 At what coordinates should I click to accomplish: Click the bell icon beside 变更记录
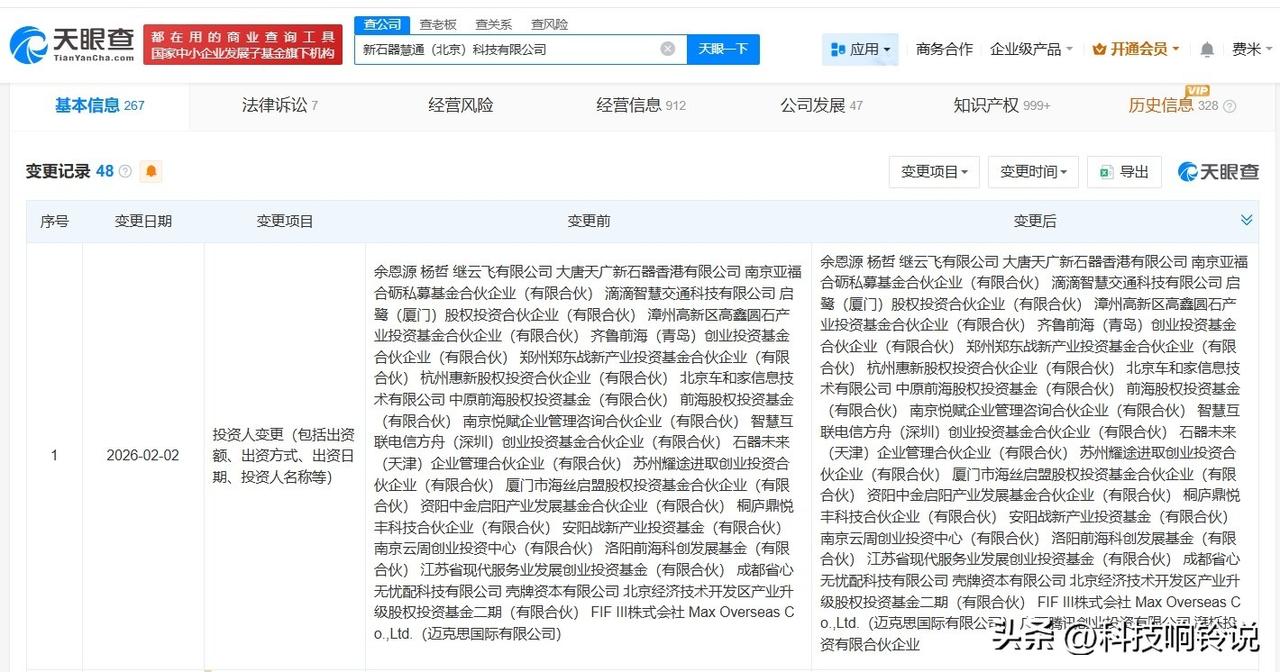(x=150, y=171)
